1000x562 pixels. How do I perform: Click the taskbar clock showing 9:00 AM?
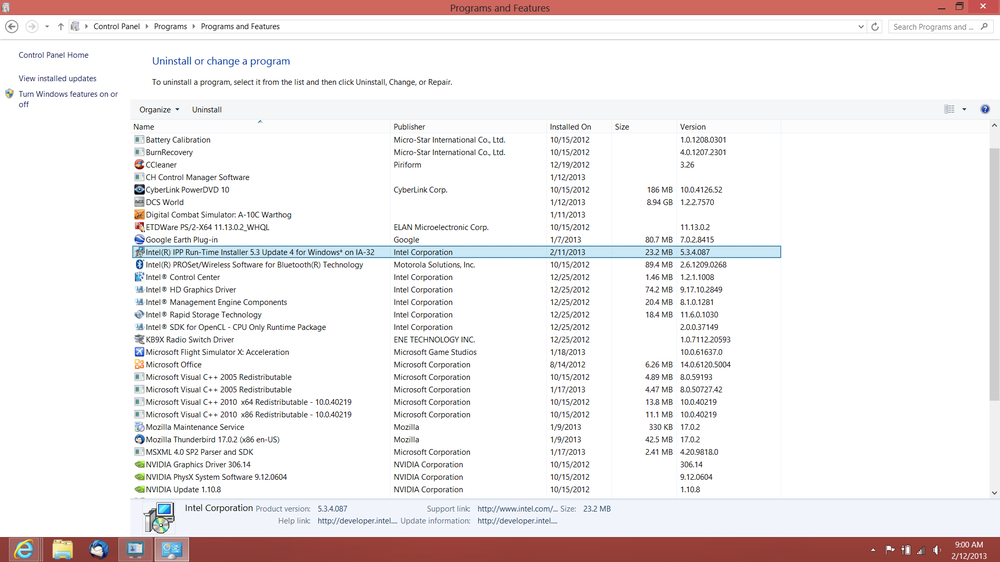pos(969,550)
